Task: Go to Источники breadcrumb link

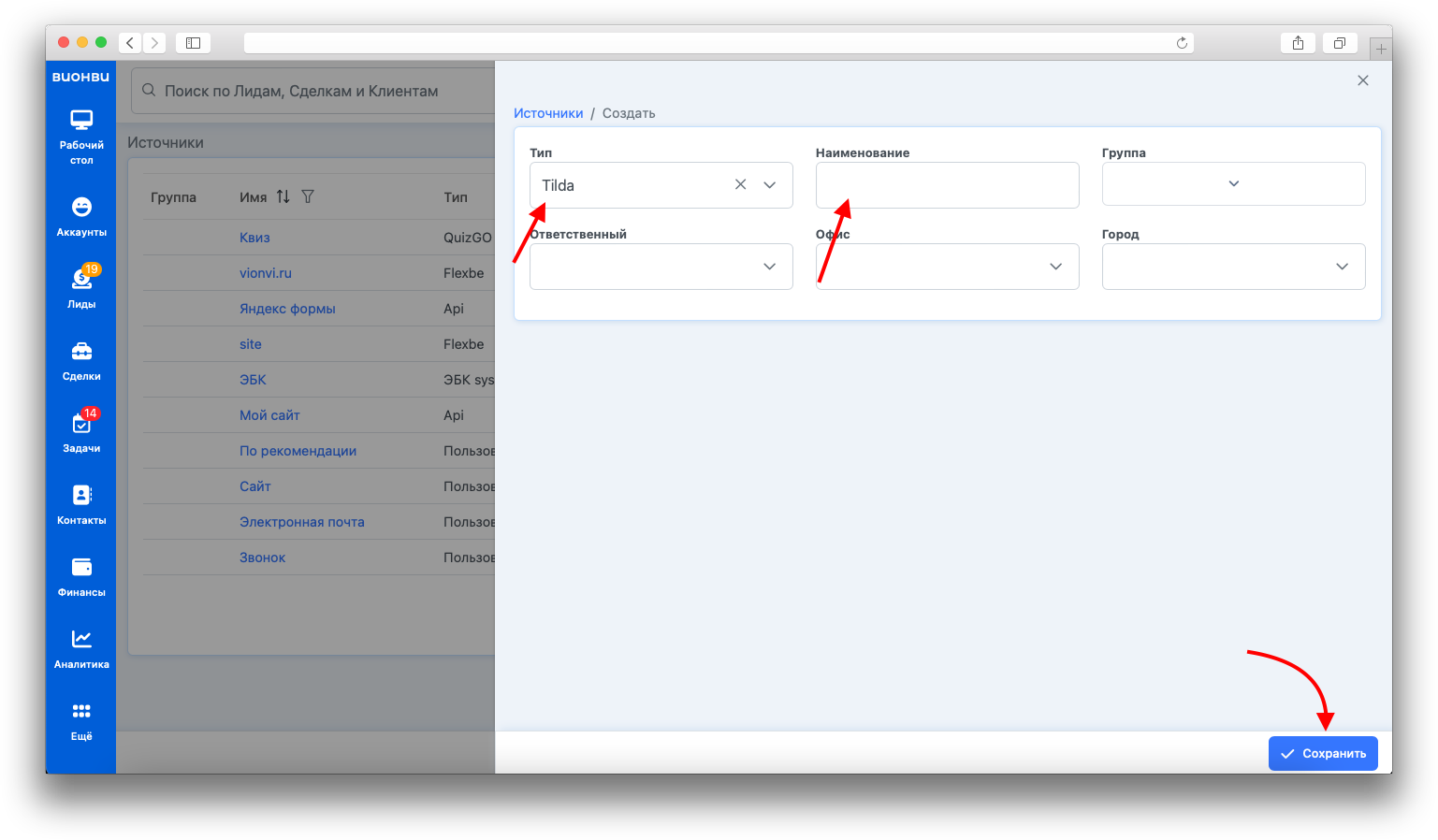Action: click(x=548, y=113)
